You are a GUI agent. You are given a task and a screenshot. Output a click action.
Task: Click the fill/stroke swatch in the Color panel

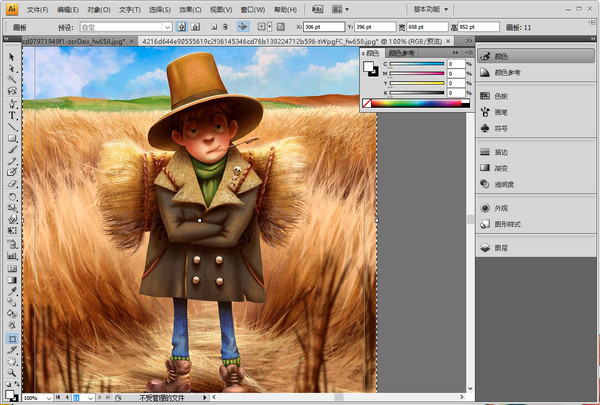369,68
